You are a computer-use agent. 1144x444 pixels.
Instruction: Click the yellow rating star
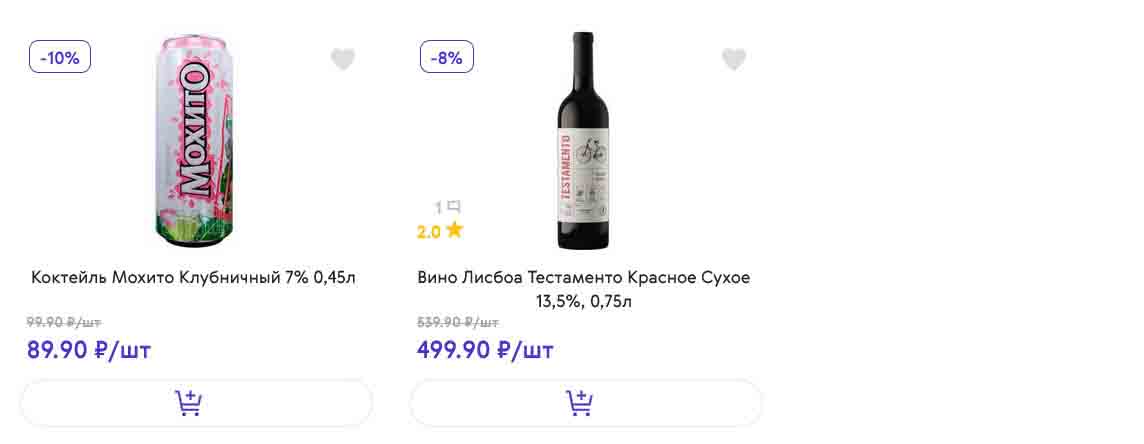tap(455, 231)
